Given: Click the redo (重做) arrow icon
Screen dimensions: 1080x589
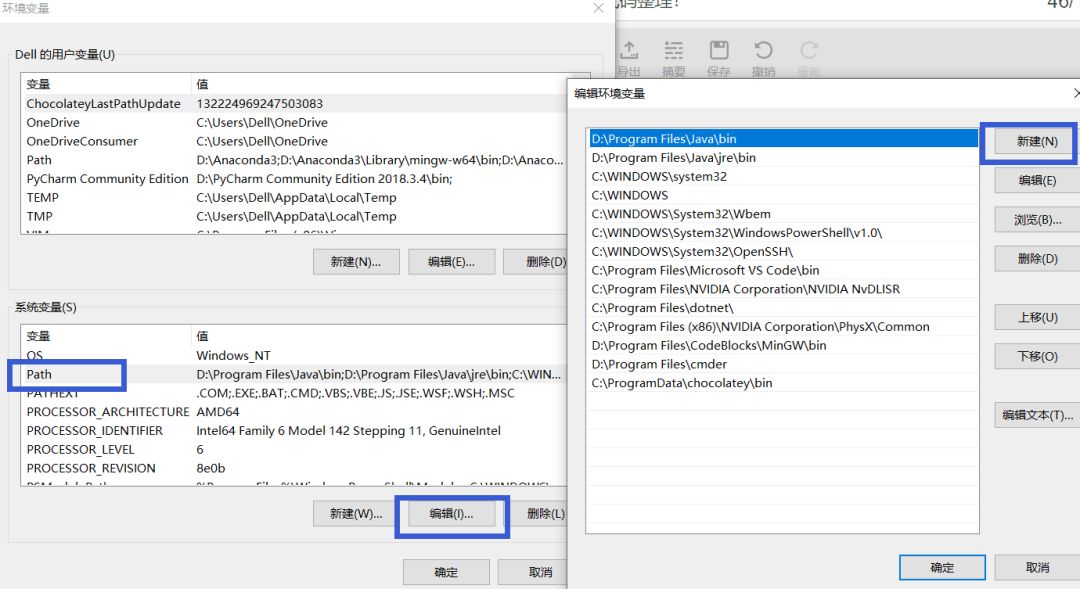Looking at the screenshot, I should [x=808, y=52].
